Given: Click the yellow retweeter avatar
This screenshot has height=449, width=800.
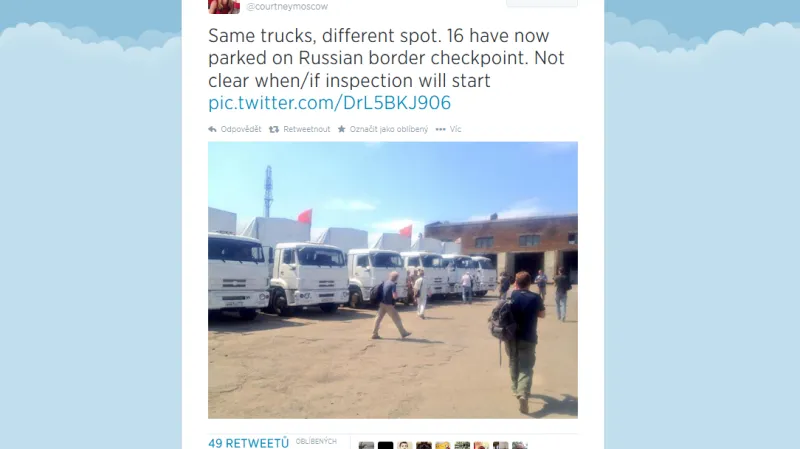Looking at the screenshot, I should coord(443,445).
